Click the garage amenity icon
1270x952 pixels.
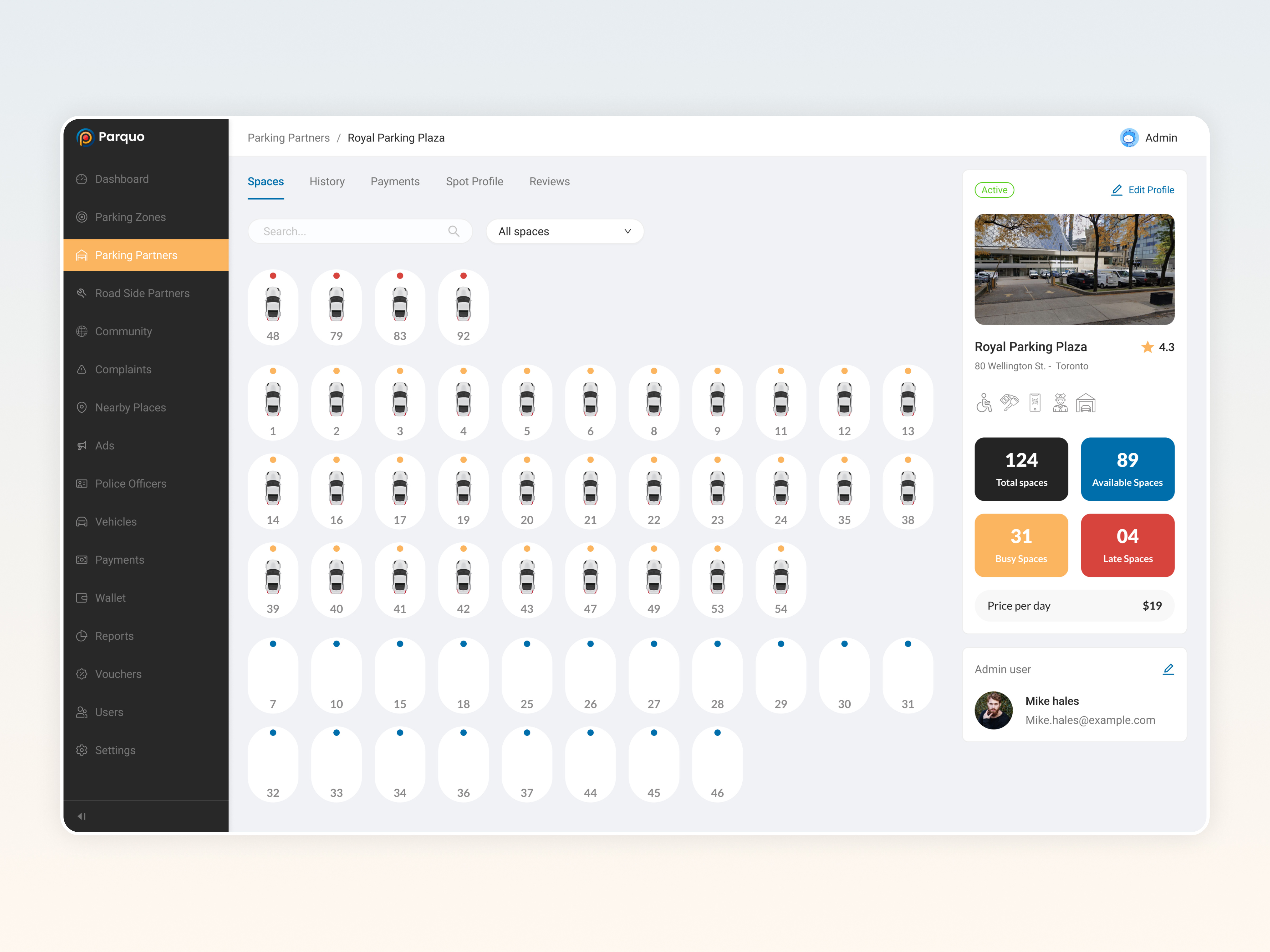pyautogui.click(x=1085, y=403)
